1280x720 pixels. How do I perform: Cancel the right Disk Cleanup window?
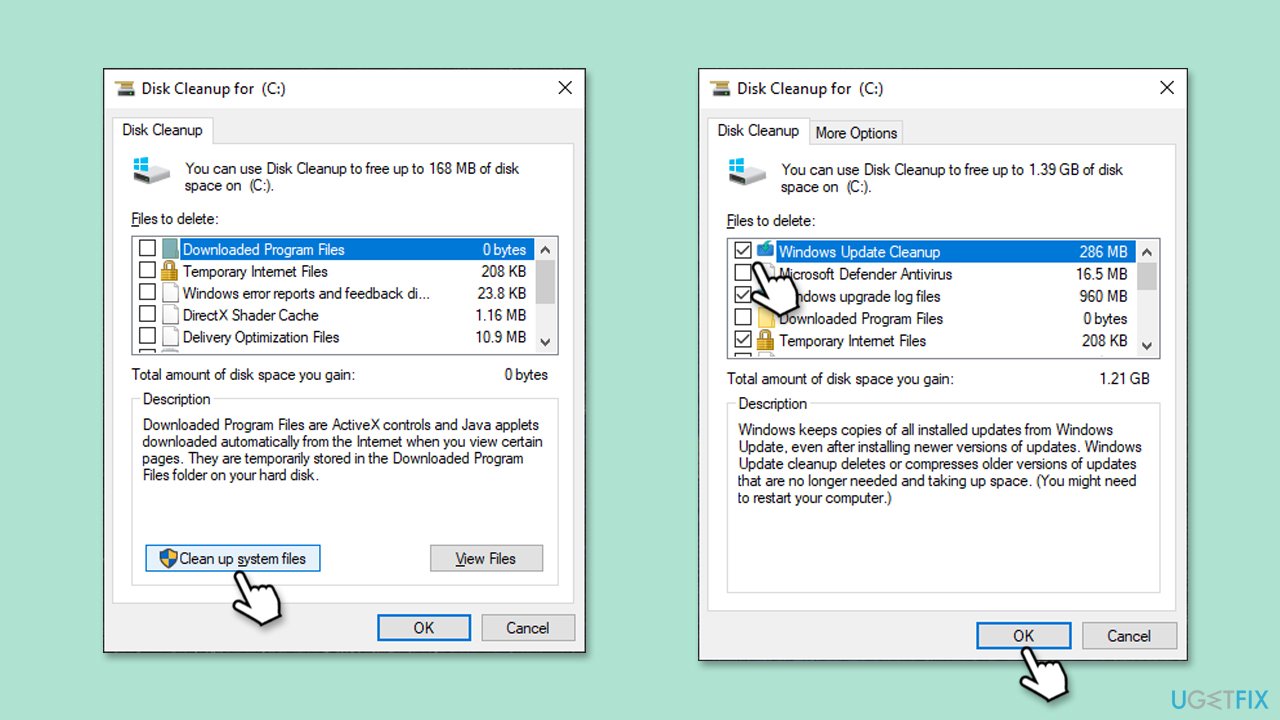1129,636
